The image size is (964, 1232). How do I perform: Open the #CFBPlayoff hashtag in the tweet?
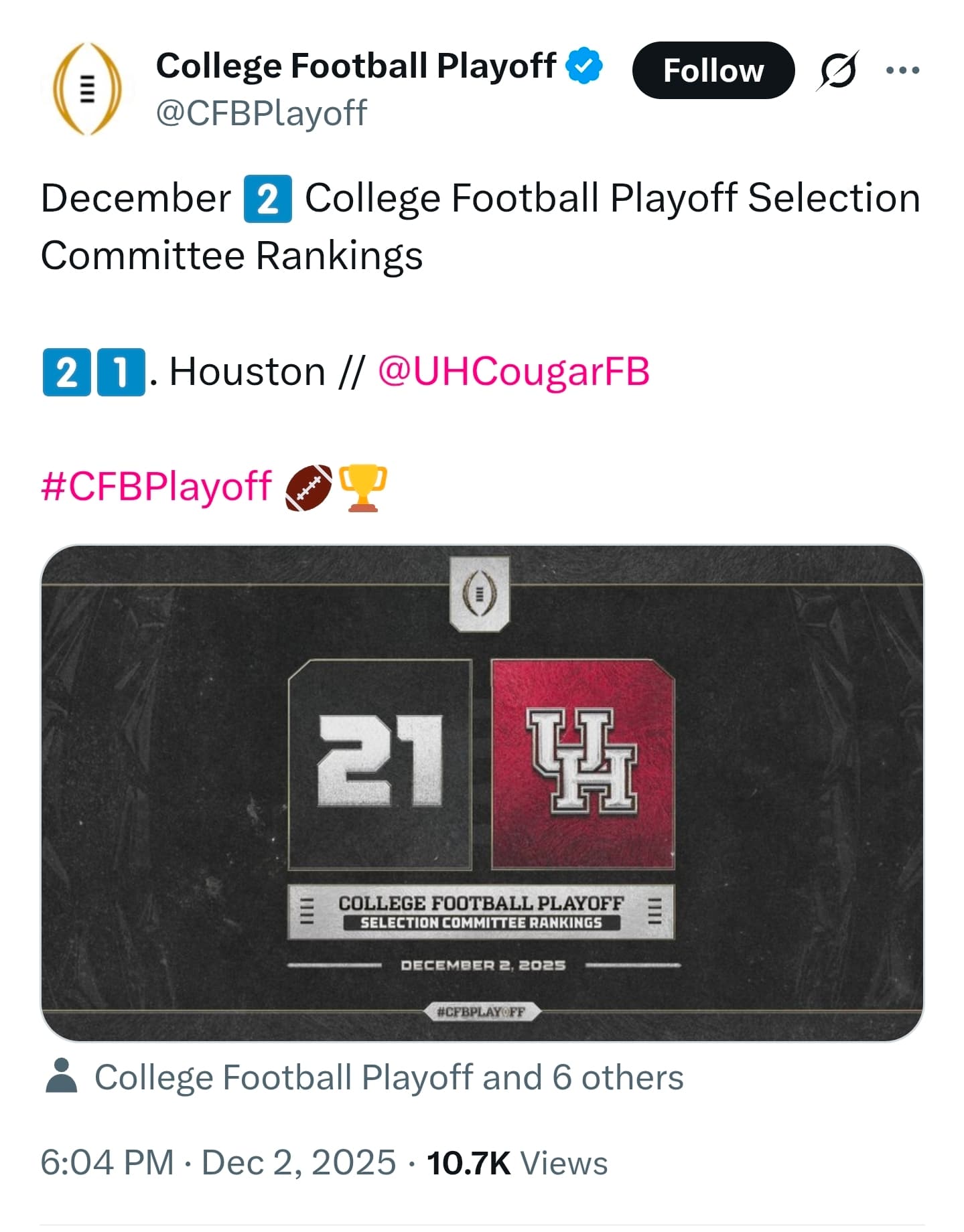tap(156, 486)
